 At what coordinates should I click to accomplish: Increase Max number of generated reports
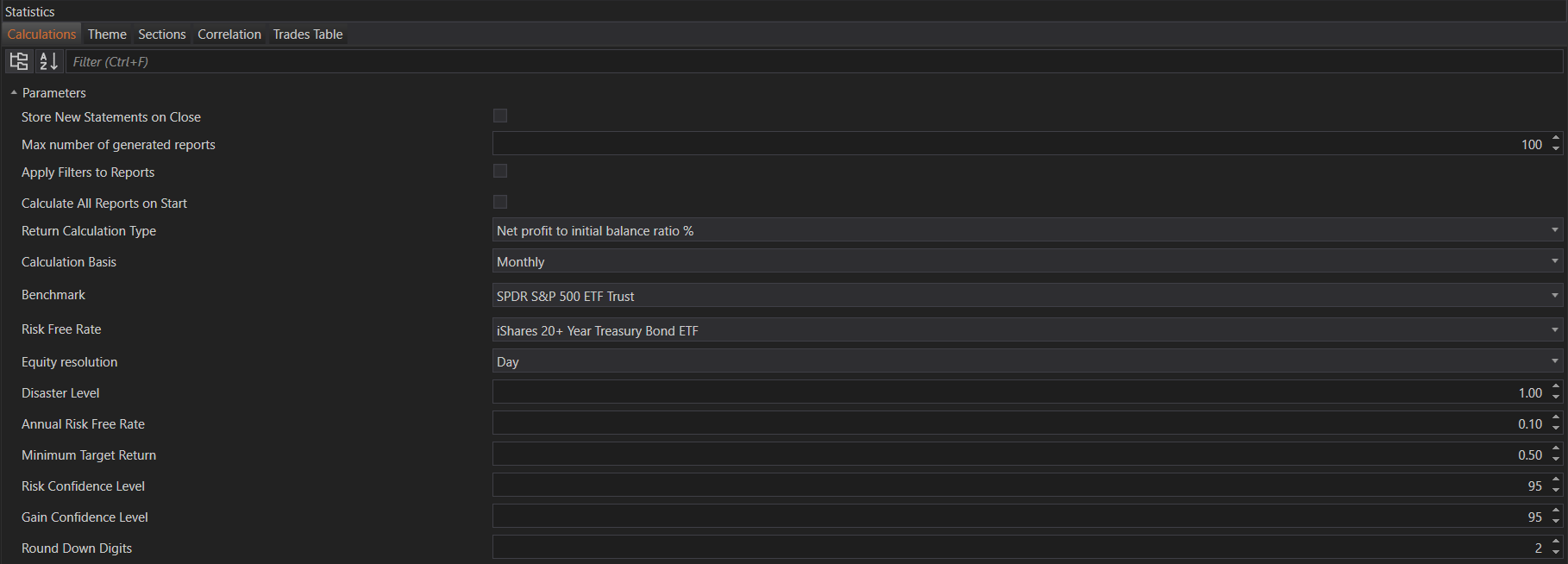[x=1556, y=139]
